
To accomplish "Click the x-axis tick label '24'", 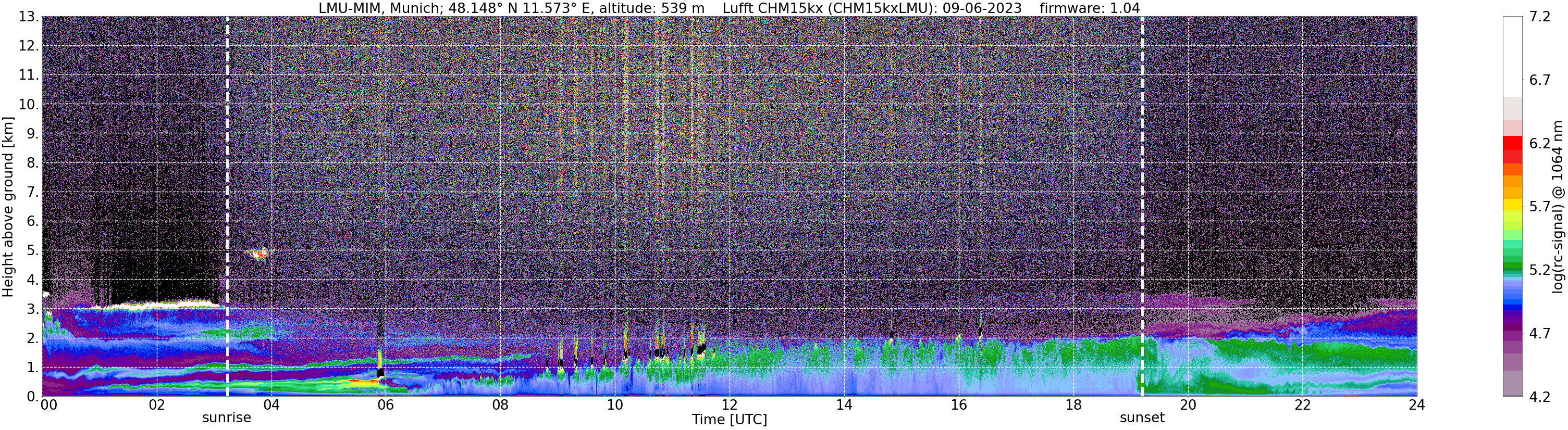I will (x=1416, y=405).
